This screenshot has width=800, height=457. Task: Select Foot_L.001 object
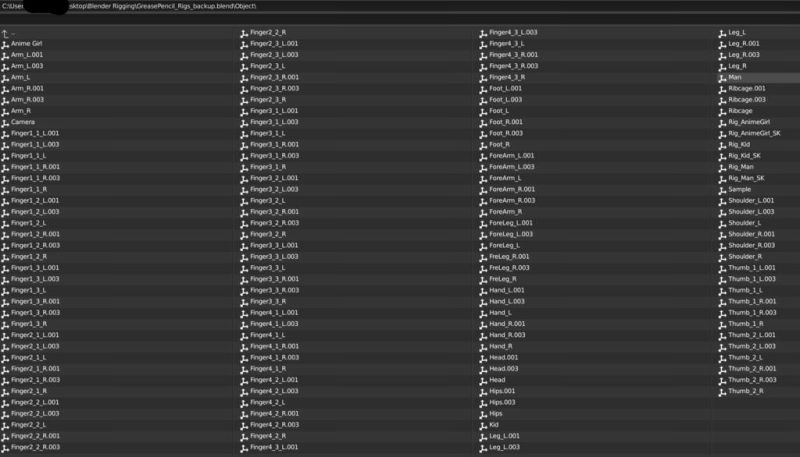point(505,89)
